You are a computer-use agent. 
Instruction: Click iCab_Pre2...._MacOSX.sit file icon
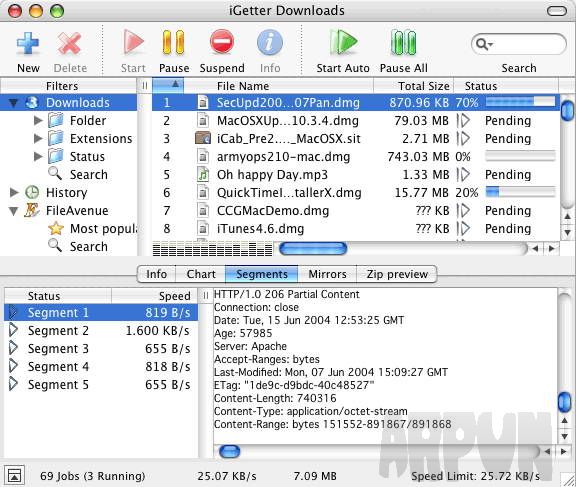[203, 138]
